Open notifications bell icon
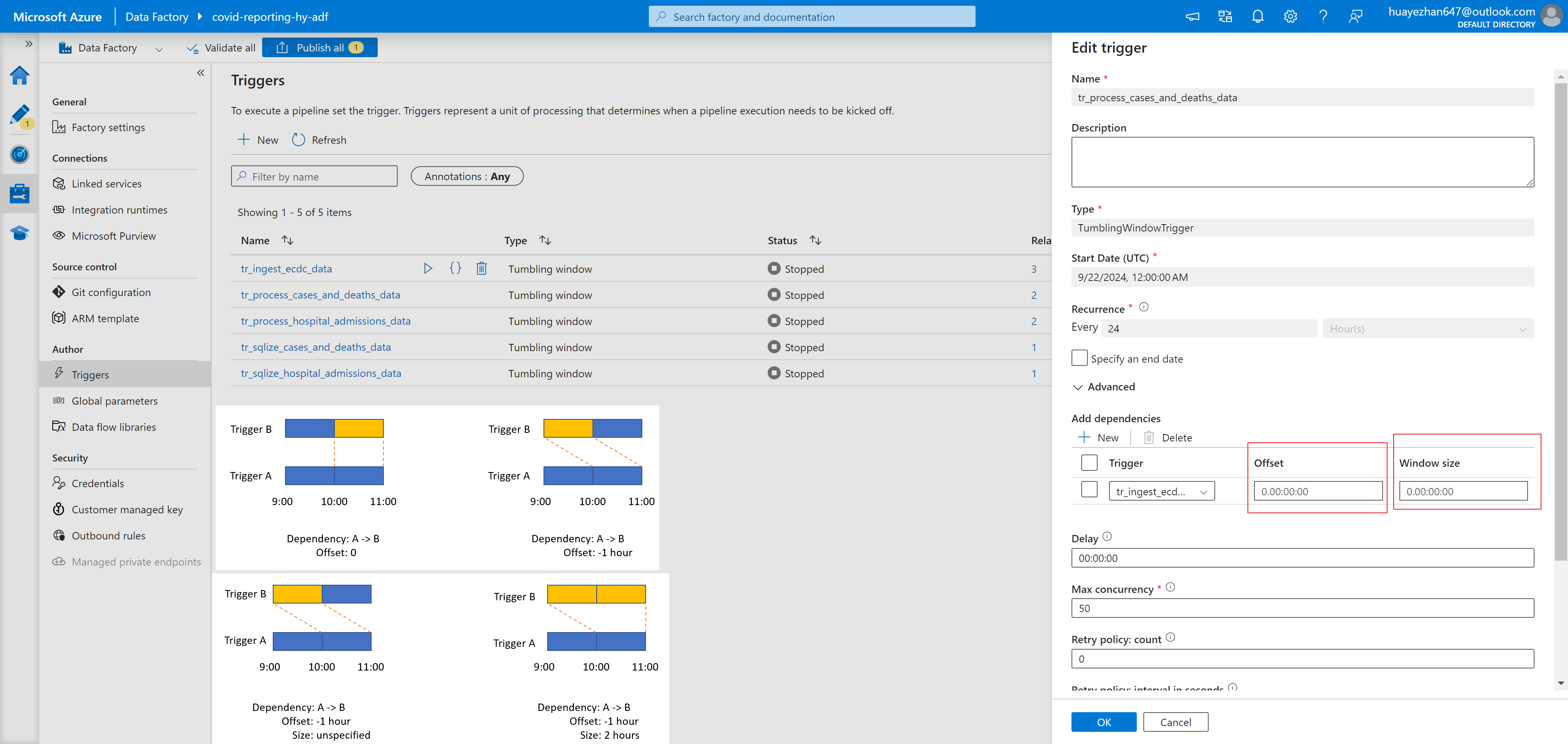Screen dimensions: 1568x744 [x=1258, y=17]
